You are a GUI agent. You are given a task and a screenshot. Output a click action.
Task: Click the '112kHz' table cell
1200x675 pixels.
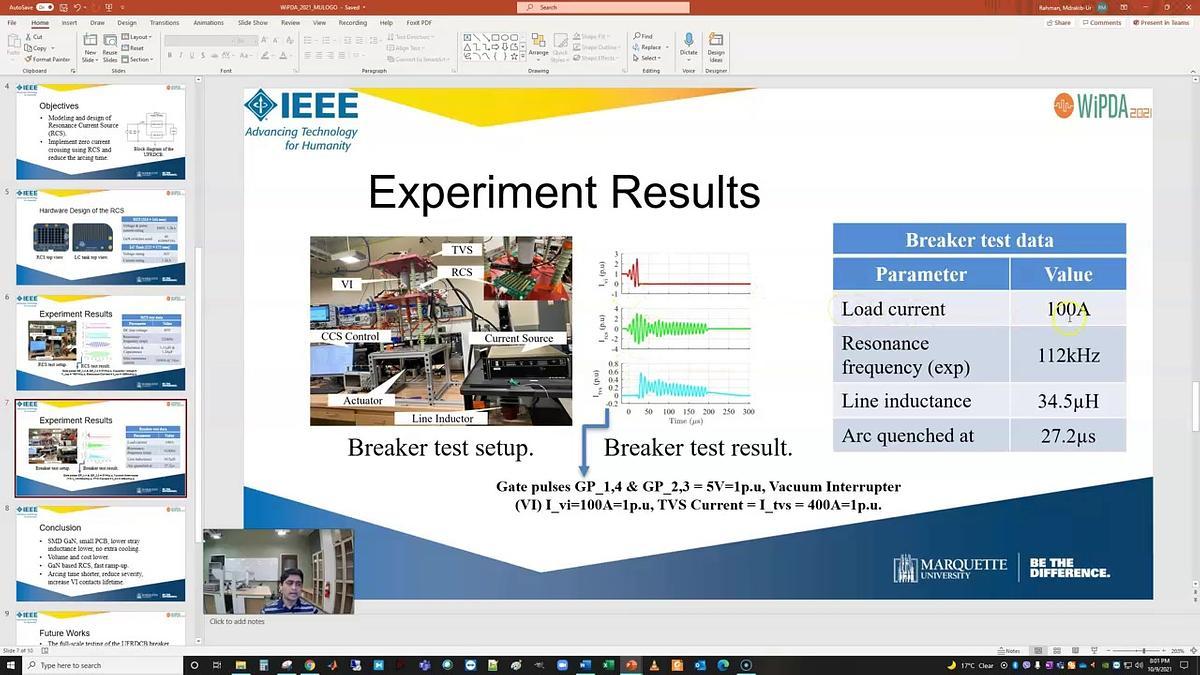1068,355
